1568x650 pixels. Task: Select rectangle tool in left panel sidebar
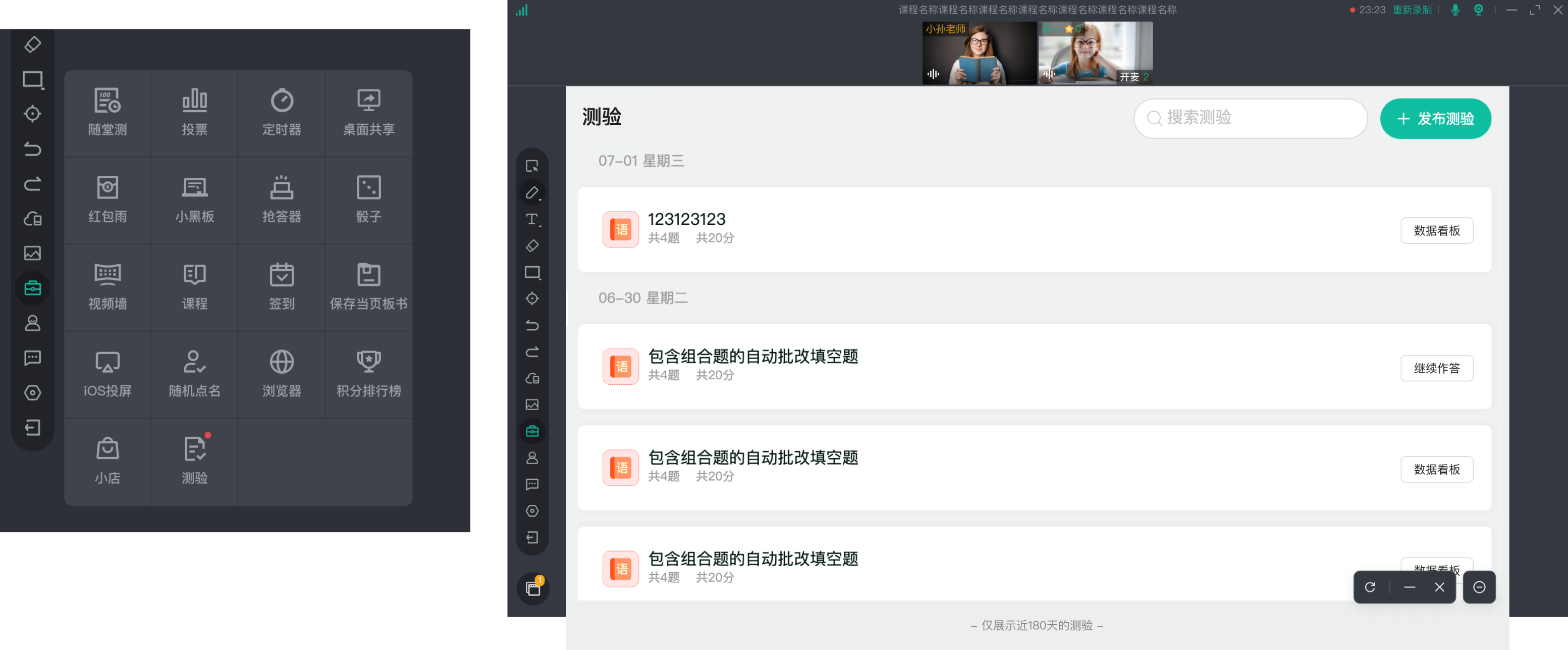coord(32,79)
